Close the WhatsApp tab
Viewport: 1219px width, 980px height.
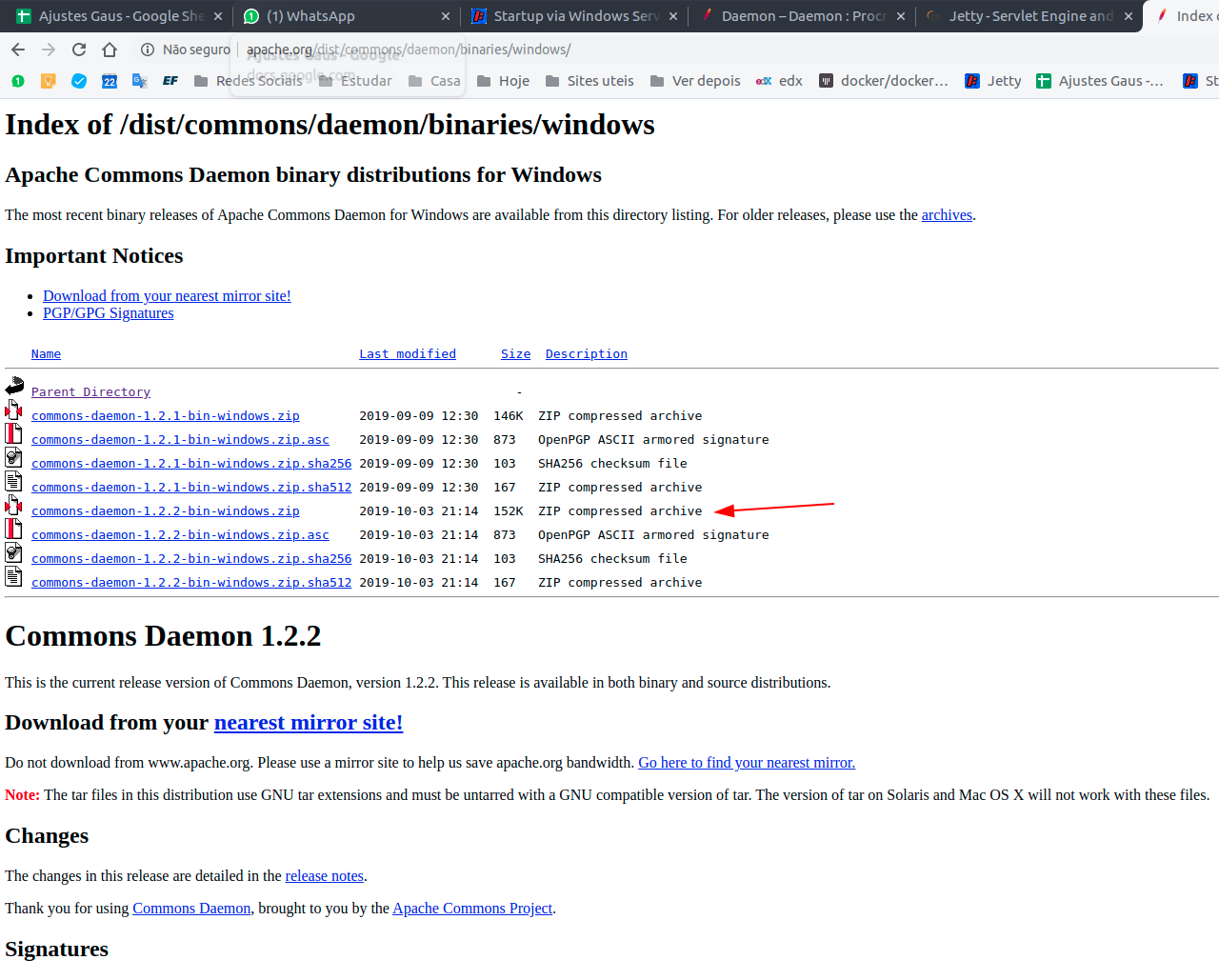446,16
